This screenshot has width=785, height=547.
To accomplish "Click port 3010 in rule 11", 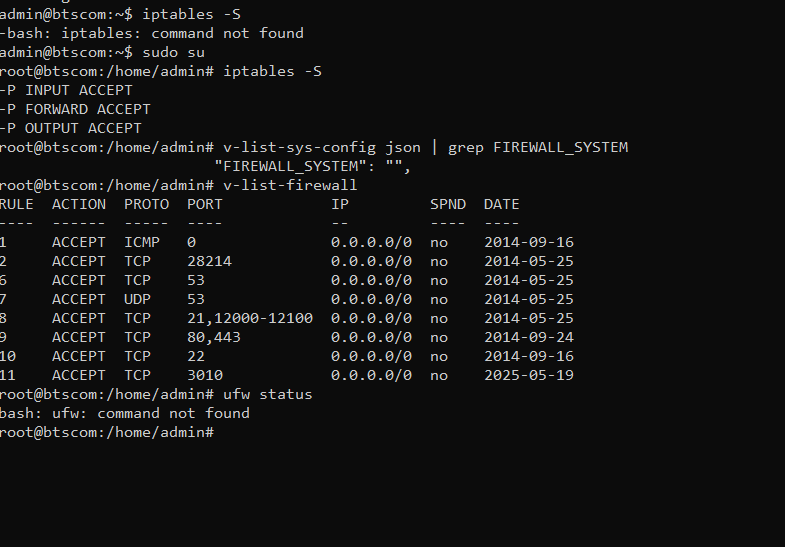I will tap(205, 375).
